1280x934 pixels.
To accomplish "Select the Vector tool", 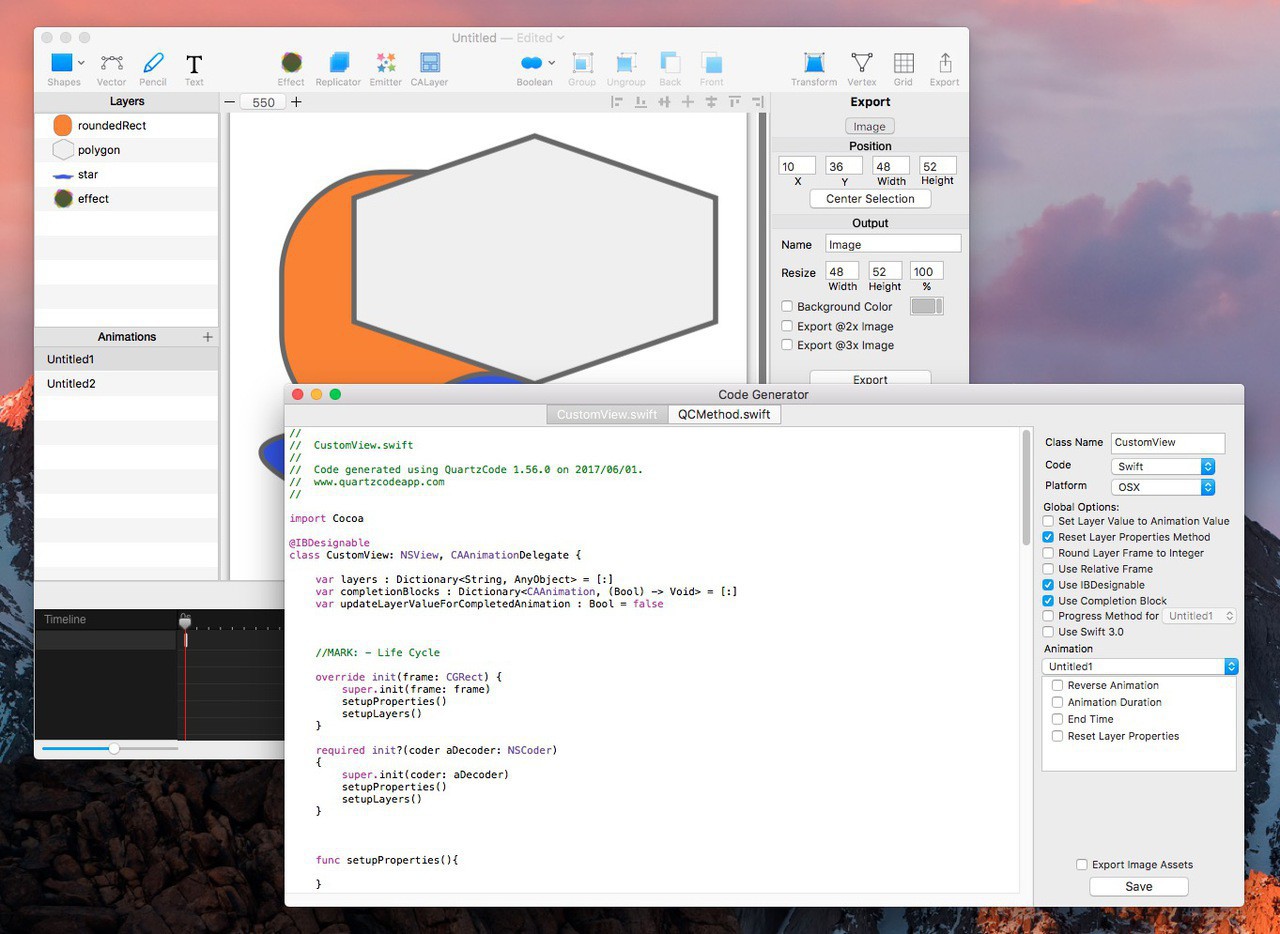I will tap(111, 64).
